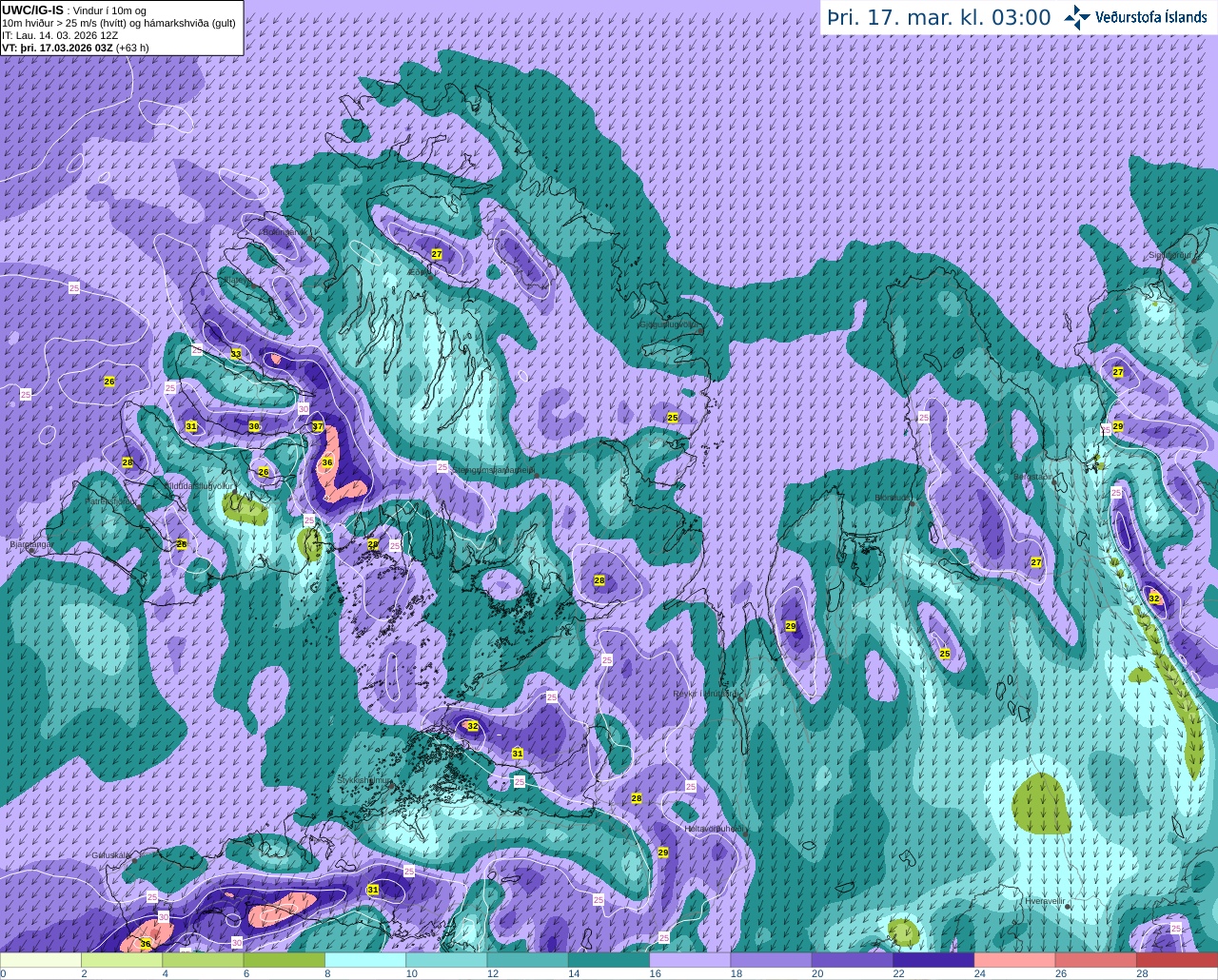This screenshot has height=980, width=1218.
Task: Pick the 22–24 m/s dark indigo legend swatch
Action: (x=933, y=960)
